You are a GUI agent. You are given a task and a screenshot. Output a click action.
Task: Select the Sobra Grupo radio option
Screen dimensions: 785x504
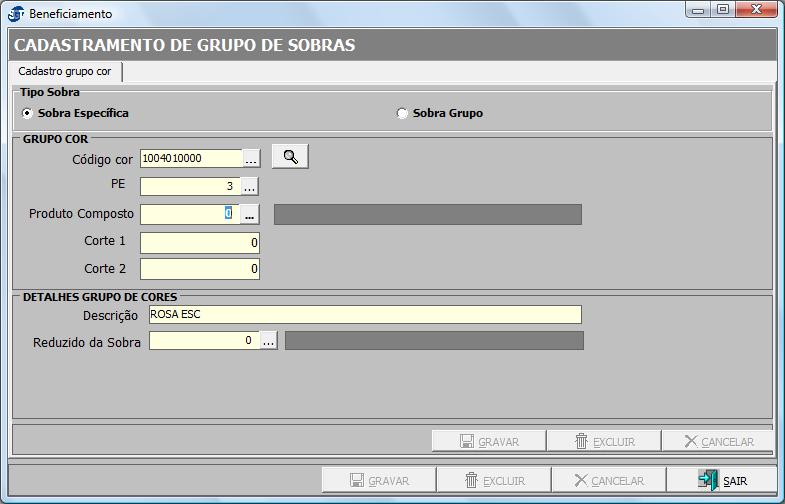click(x=402, y=113)
